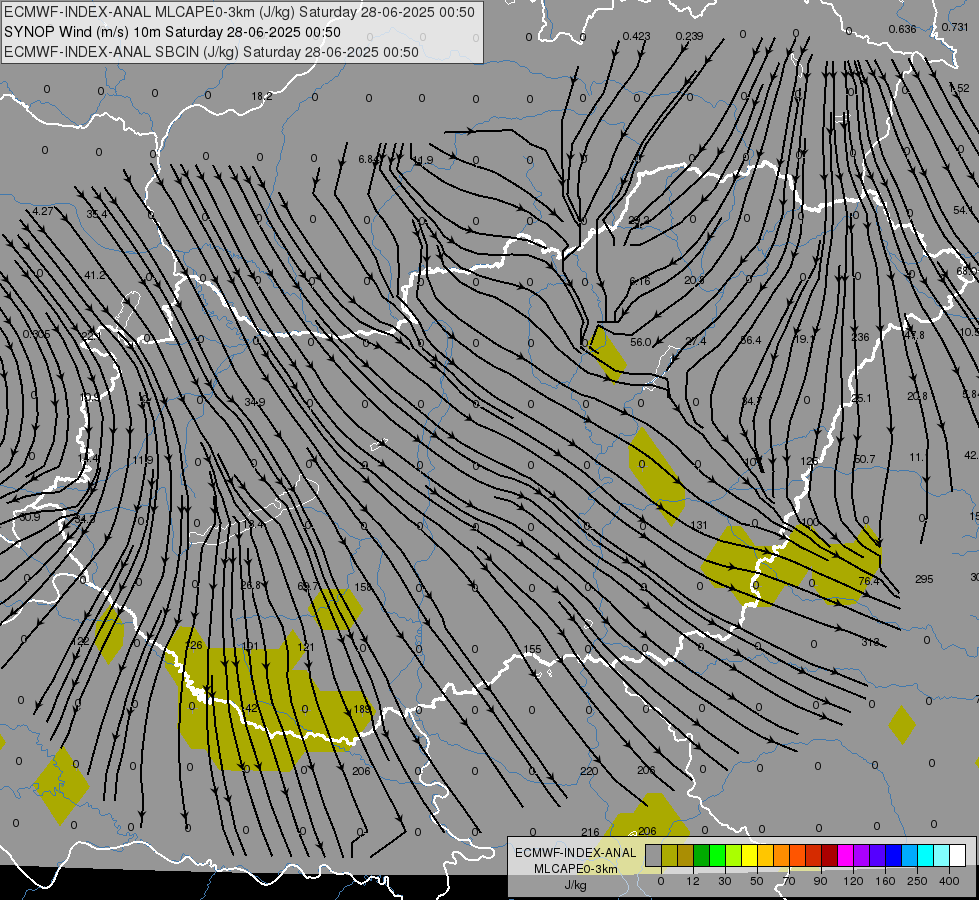Select the map value 56.0
The width and height of the screenshot is (979, 900).
pyautogui.click(x=641, y=342)
